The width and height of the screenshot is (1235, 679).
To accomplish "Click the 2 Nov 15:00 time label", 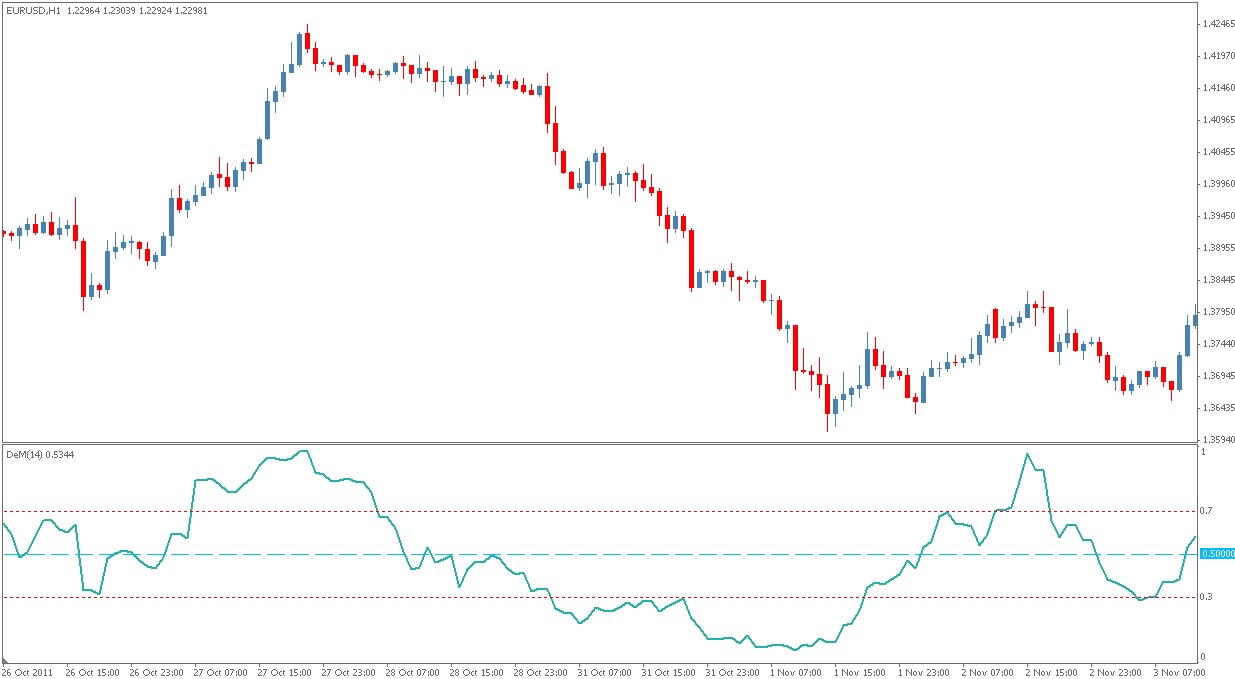I will click(x=1054, y=672).
